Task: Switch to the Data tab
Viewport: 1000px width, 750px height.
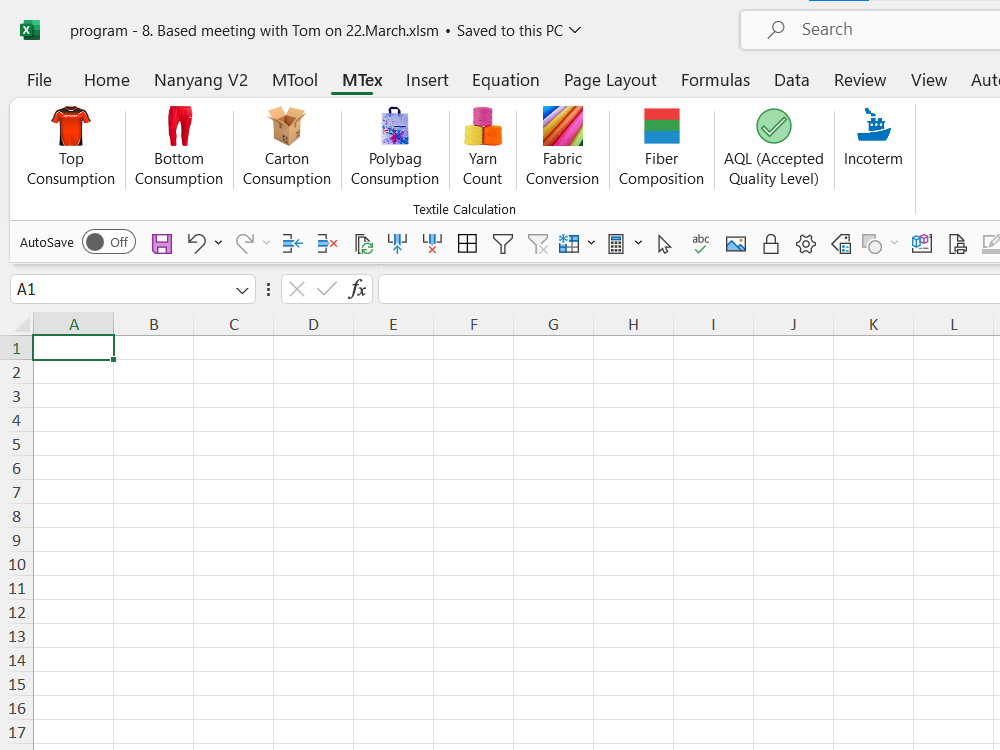Action: click(791, 80)
